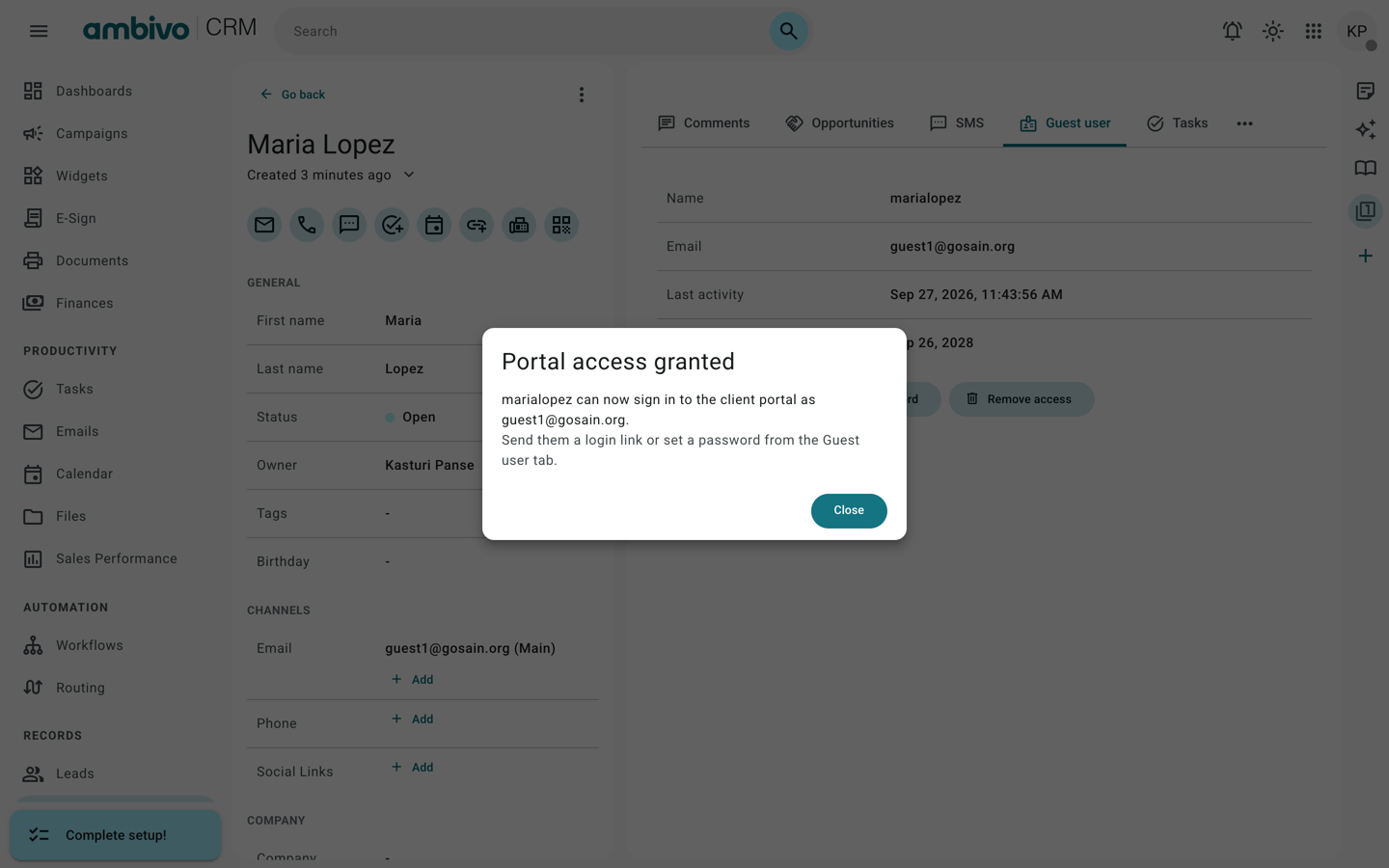Click the ambivo CRM logo
The height and width of the screenshot is (868, 1389).
[170, 29]
